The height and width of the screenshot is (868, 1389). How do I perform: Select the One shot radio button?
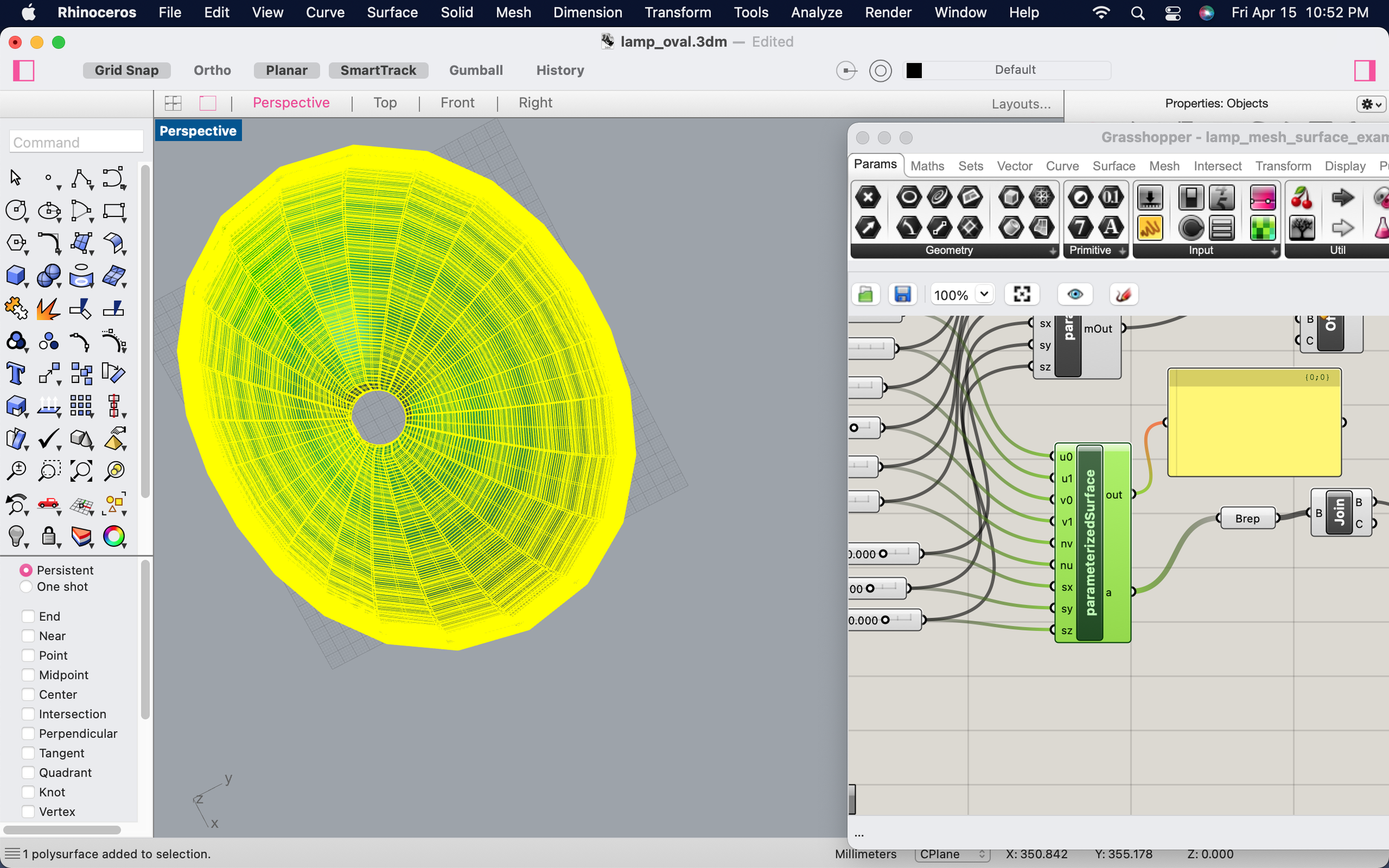(26, 587)
